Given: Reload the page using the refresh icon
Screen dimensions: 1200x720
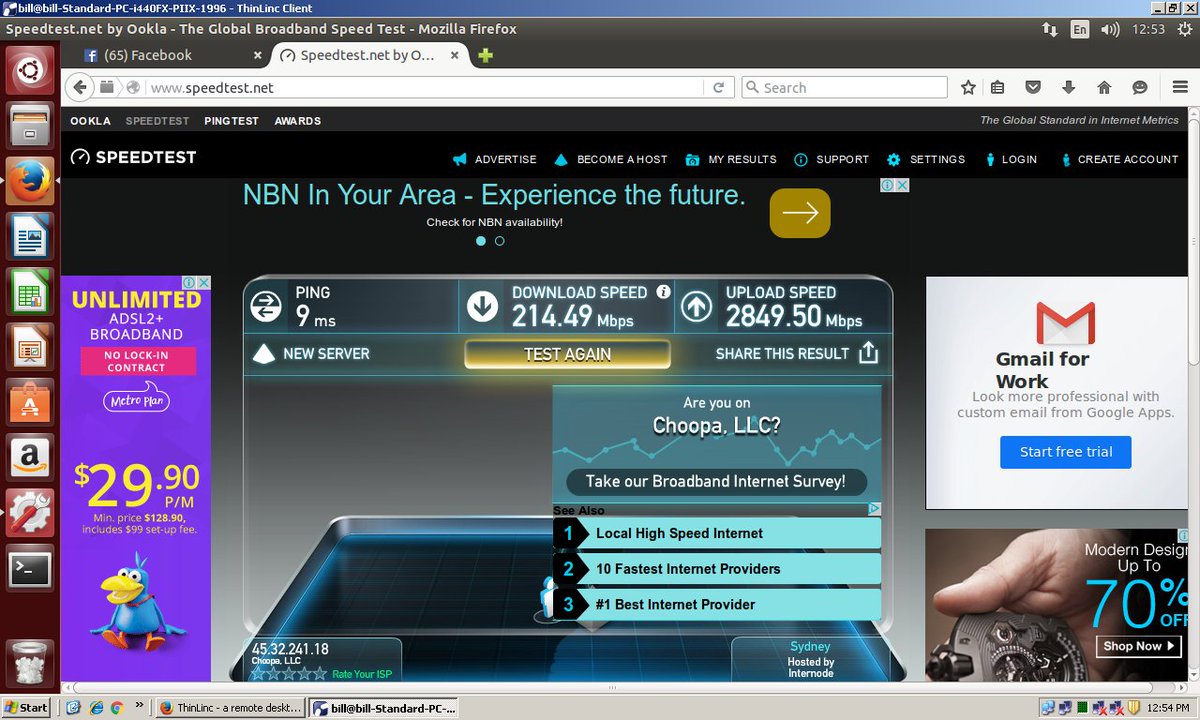Looking at the screenshot, I should pyautogui.click(x=718, y=88).
